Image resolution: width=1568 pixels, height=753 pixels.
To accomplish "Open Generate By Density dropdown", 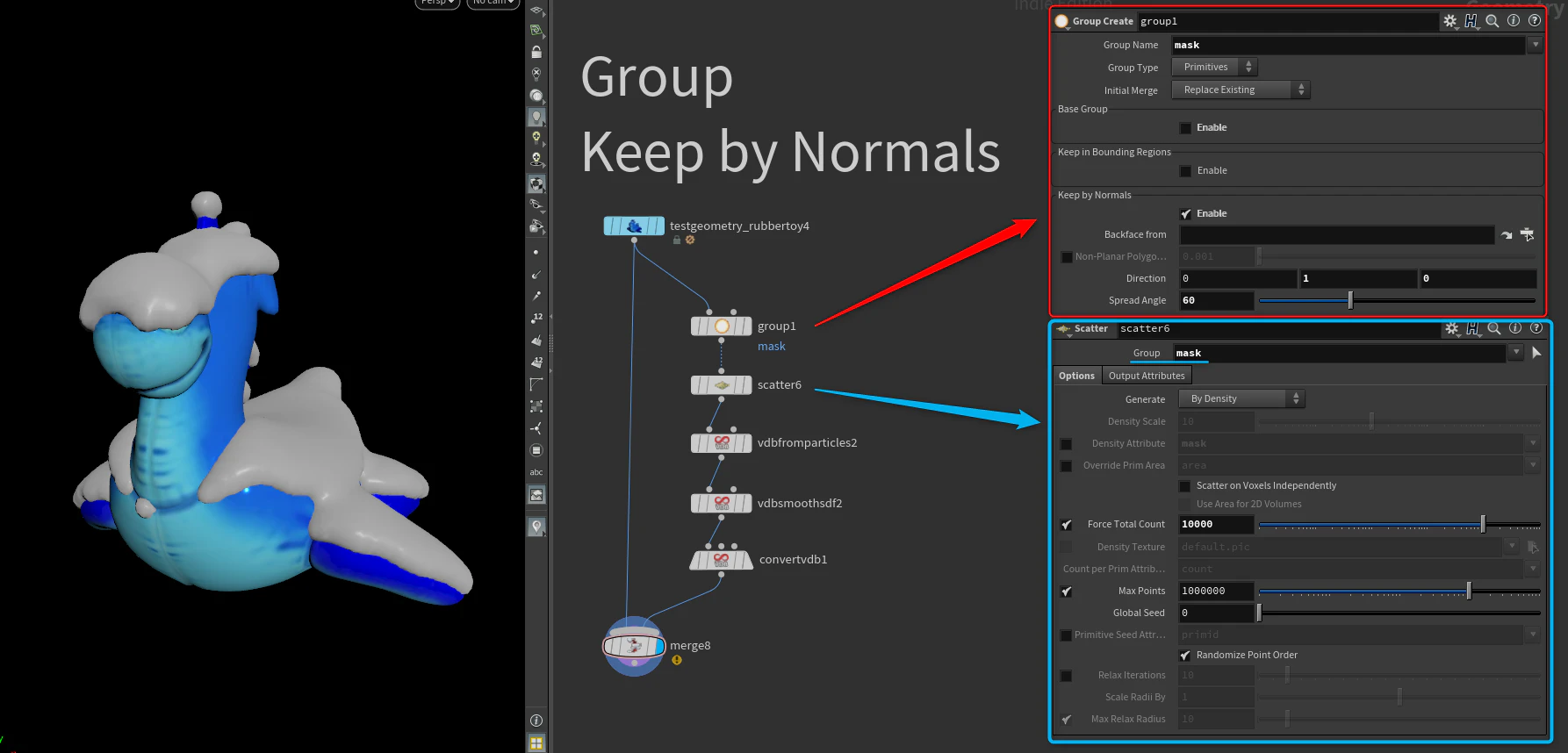I will point(1242,398).
